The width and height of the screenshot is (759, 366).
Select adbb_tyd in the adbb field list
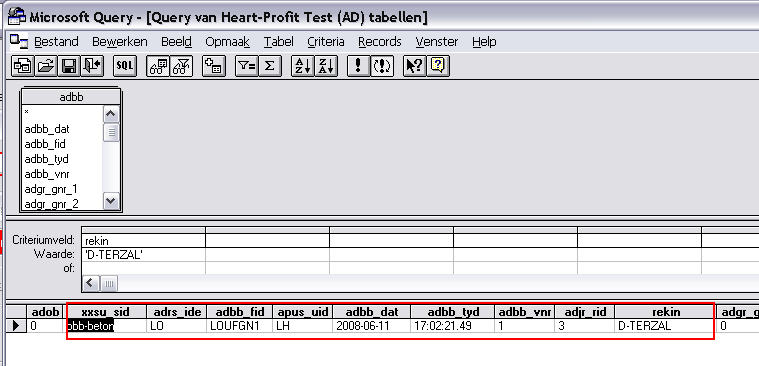46,159
